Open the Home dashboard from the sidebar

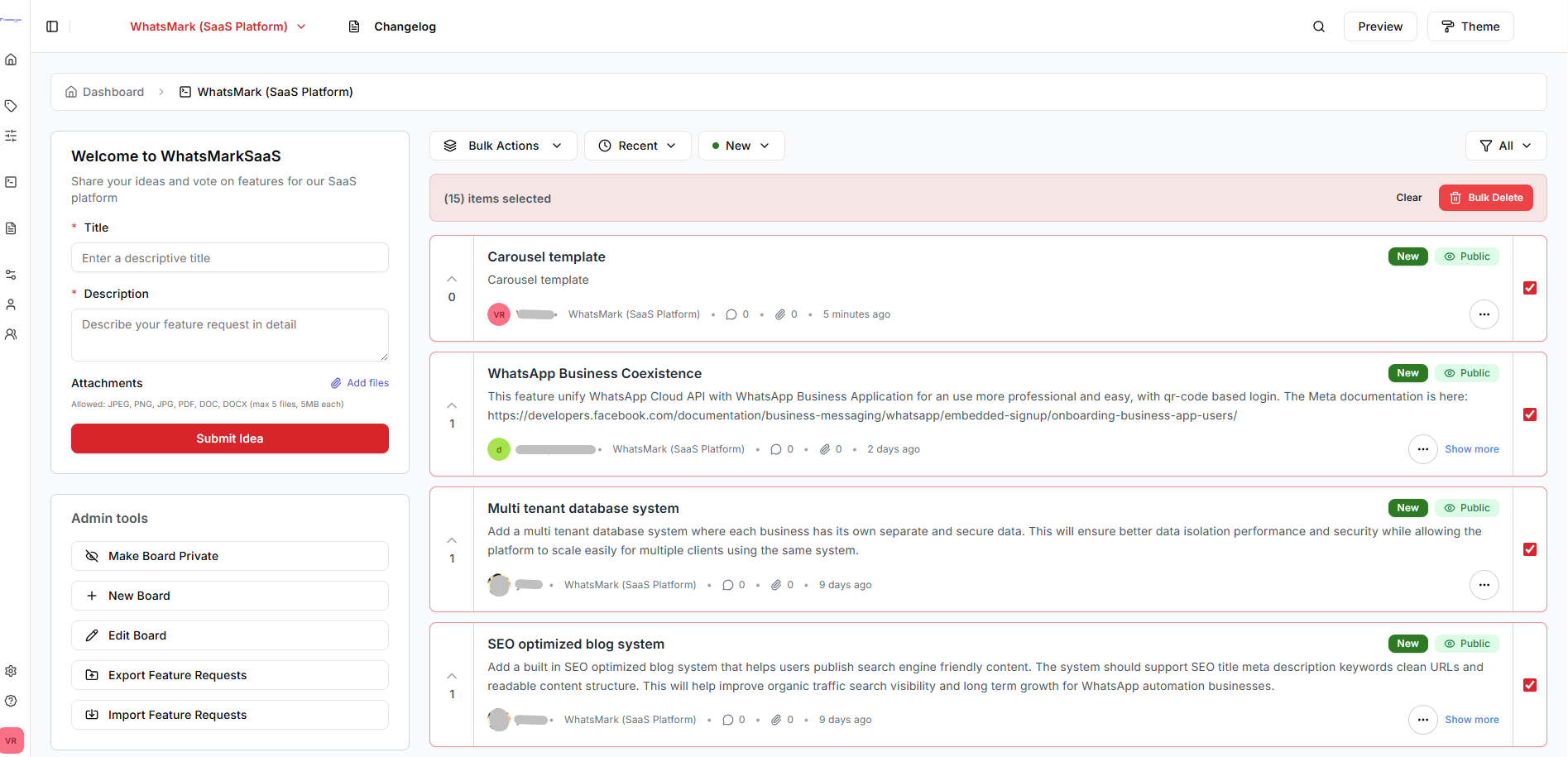(11, 59)
